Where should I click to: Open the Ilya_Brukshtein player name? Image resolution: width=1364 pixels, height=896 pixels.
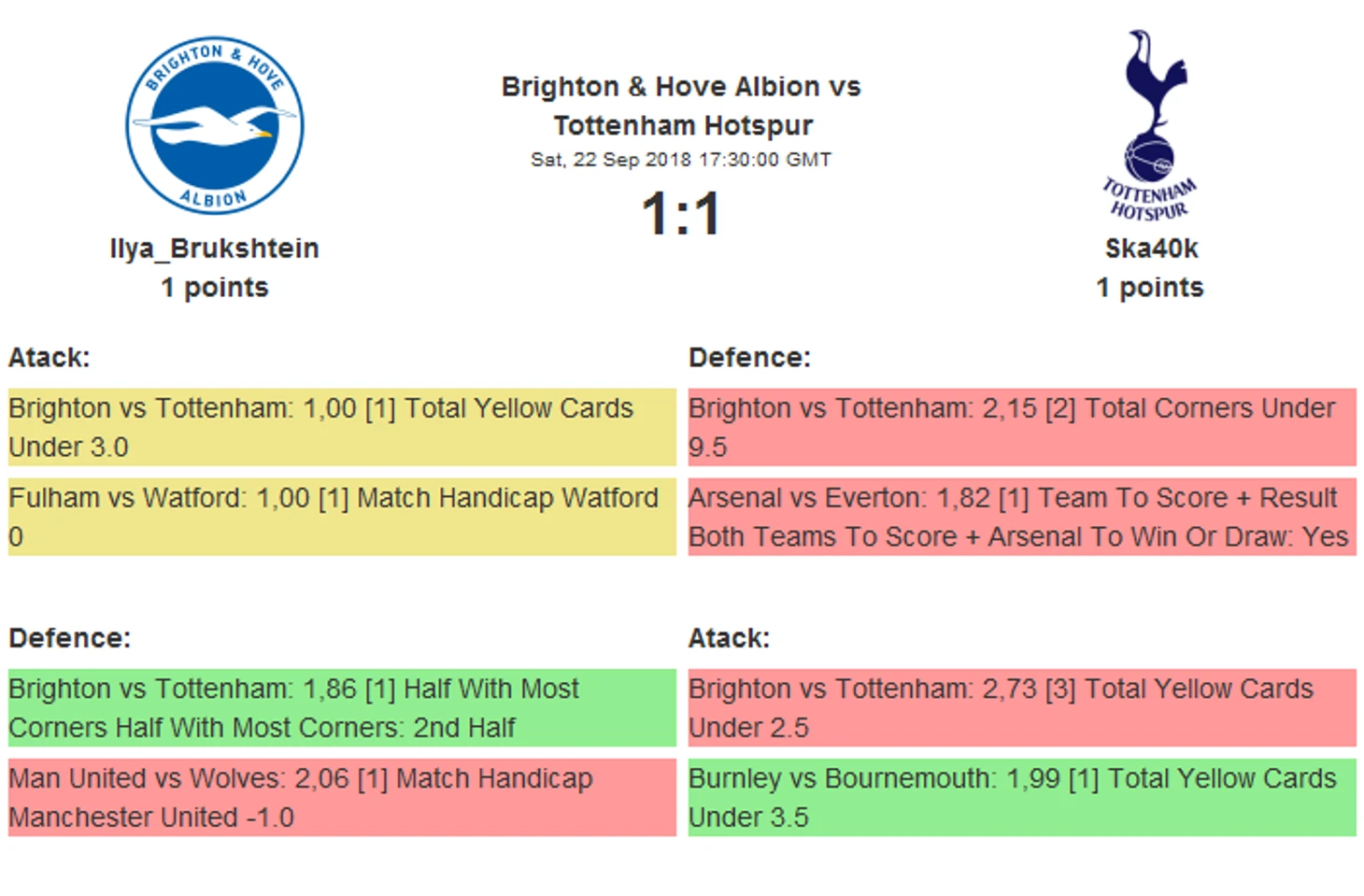click(x=215, y=249)
